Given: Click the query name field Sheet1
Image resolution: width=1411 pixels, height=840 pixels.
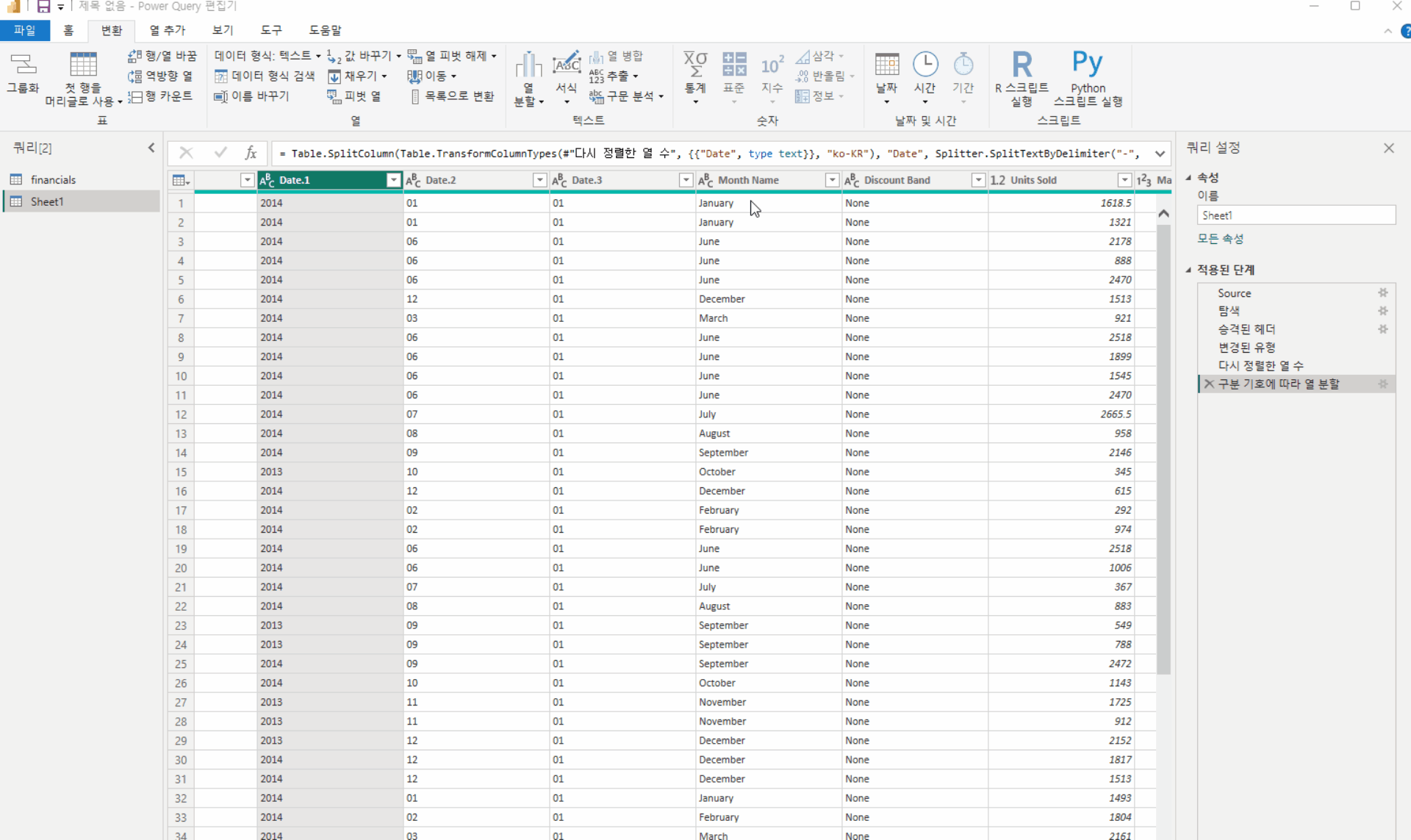Looking at the screenshot, I should pyautogui.click(x=1295, y=215).
